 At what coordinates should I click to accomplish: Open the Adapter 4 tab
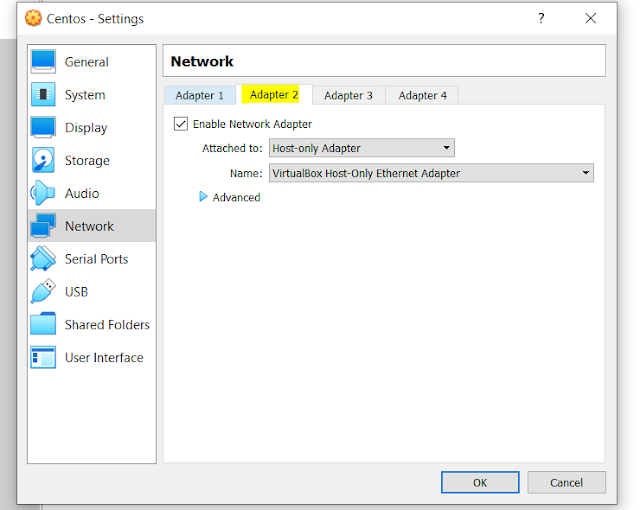(422, 95)
